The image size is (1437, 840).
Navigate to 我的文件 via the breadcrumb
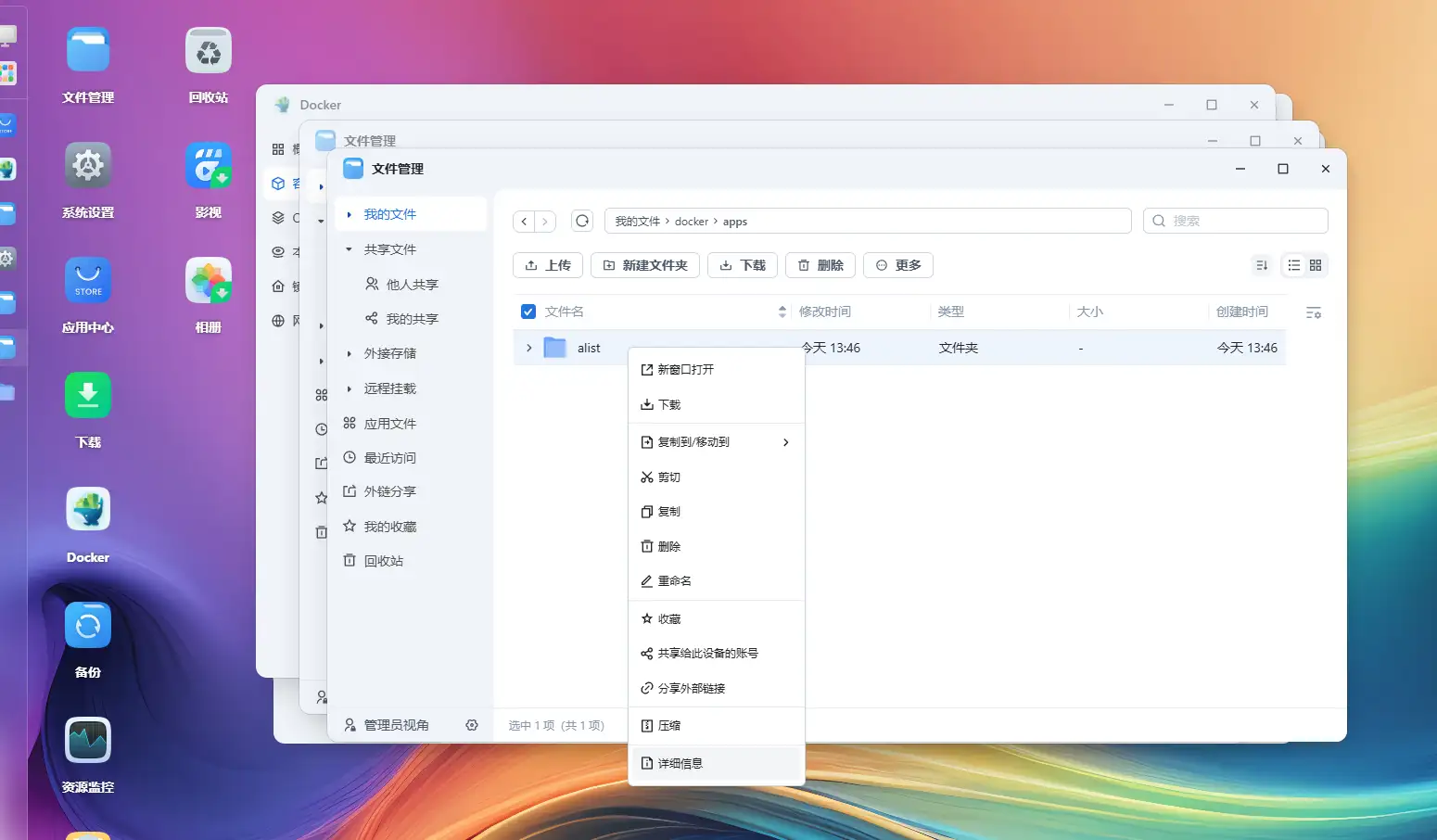635,221
